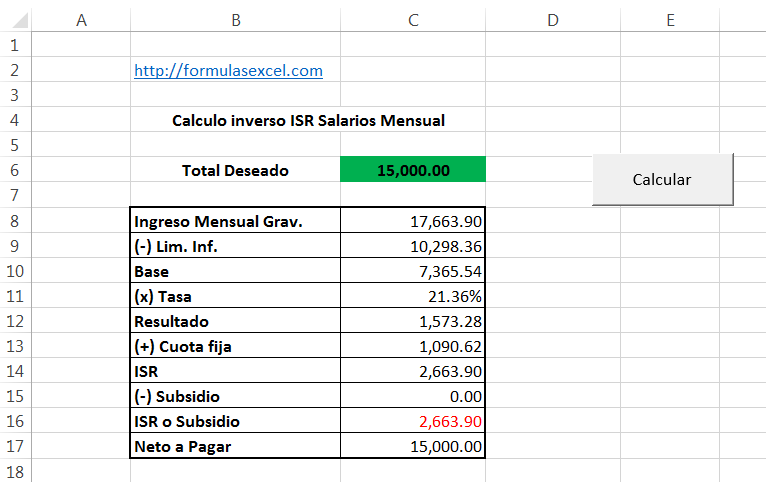Select the Cuota fija value 1,090.62
The image size is (766, 482).
(413, 345)
